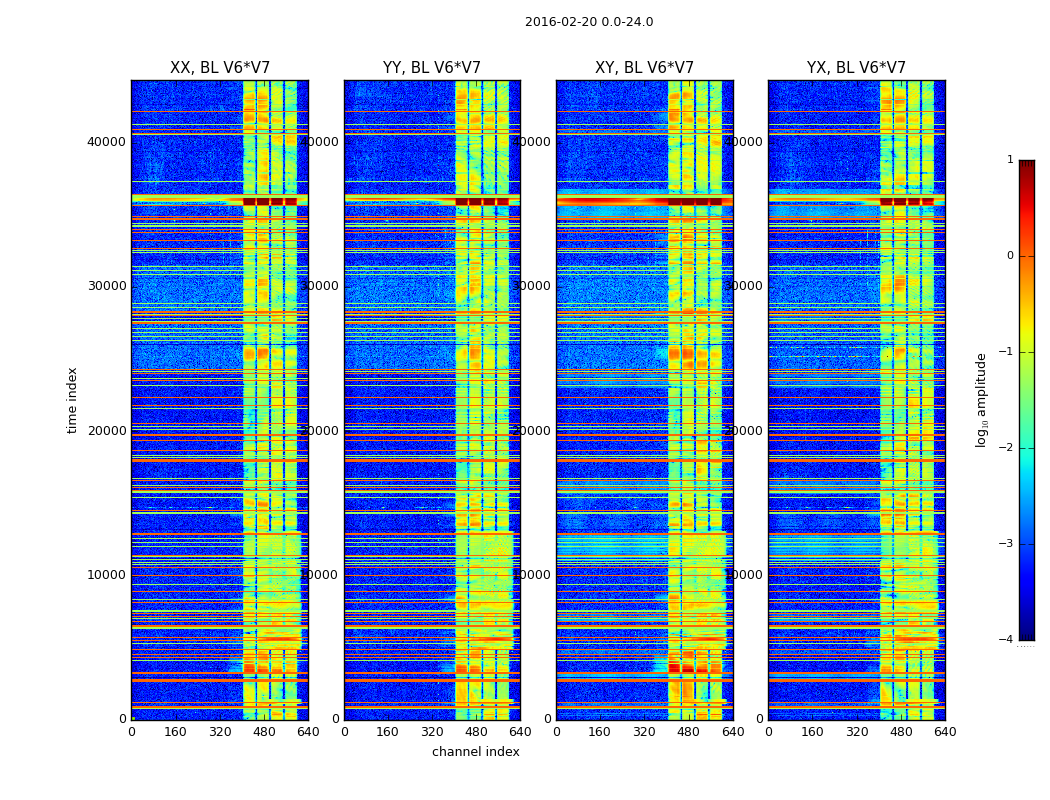Viewport: 1050px width, 800px height.
Task: Select the 'time index' y-axis label
Action: pyautogui.click(x=72, y=400)
